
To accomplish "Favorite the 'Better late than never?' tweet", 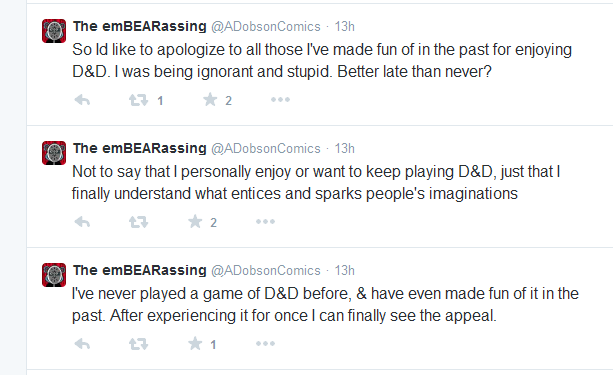I will tap(210, 100).
